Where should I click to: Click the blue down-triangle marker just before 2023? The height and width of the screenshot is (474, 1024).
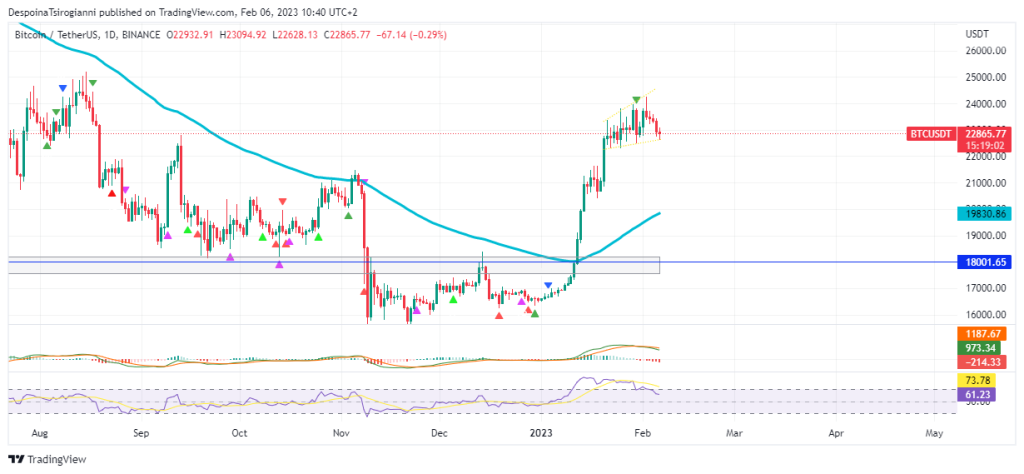547,286
